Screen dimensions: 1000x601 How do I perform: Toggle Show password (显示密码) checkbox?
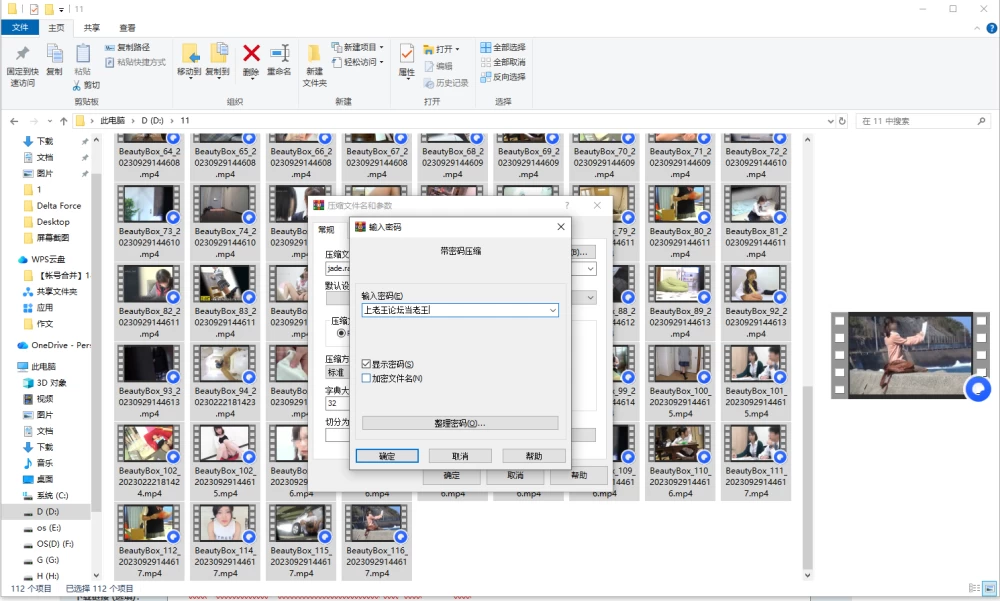(x=366, y=364)
